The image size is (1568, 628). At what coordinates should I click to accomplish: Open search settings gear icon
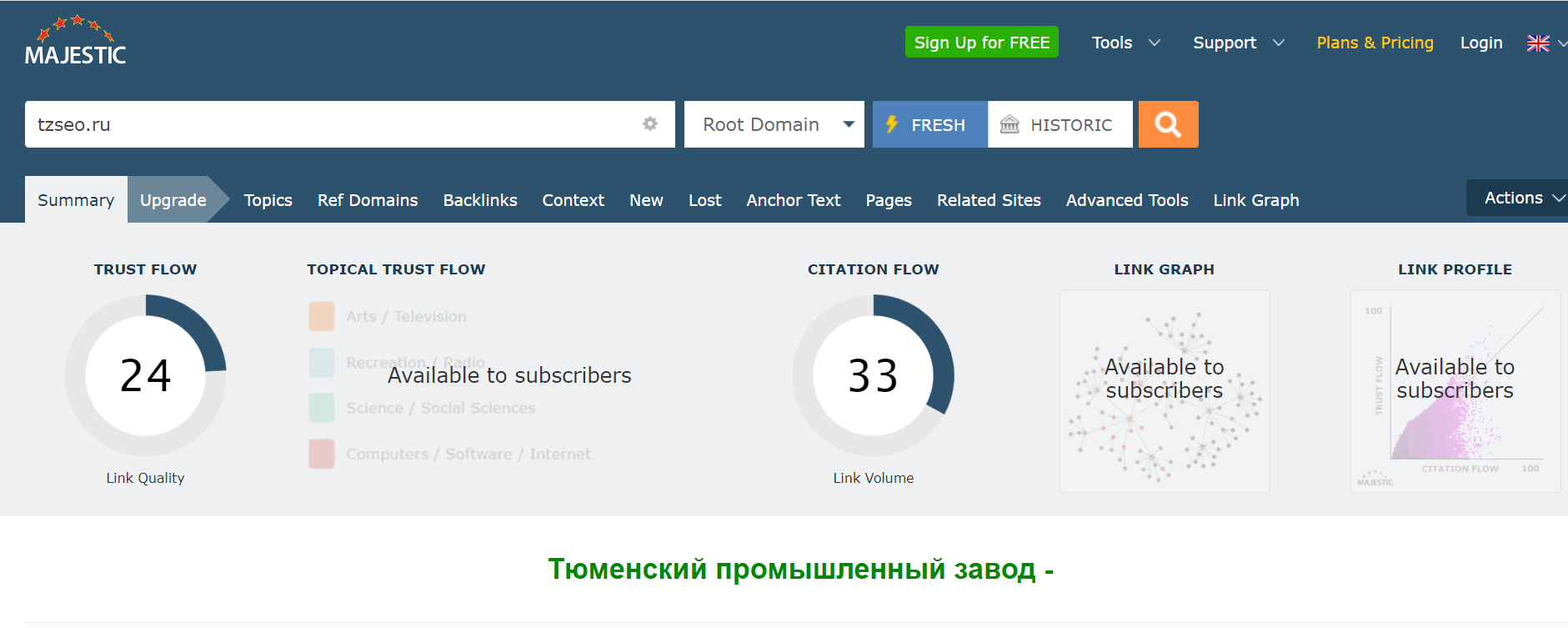pos(650,123)
